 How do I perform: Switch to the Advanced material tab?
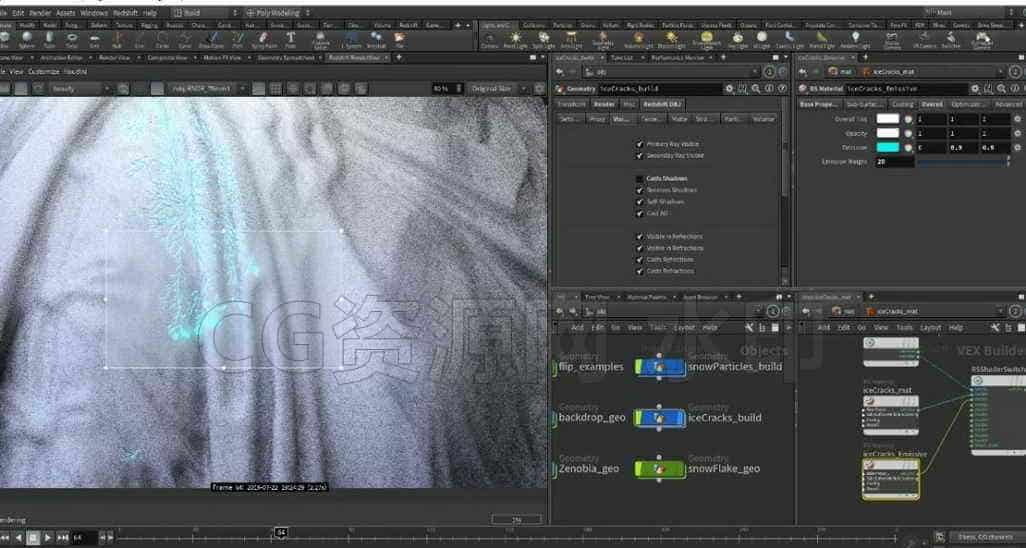pos(1008,104)
